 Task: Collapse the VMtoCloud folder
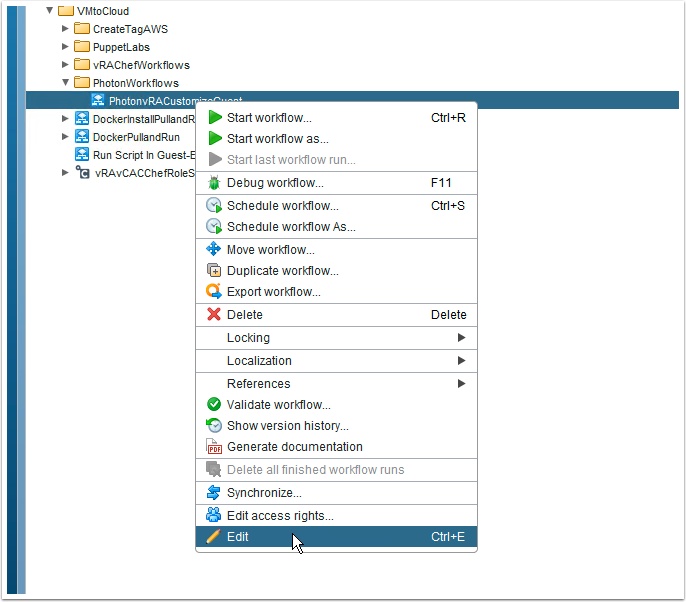coord(49,11)
